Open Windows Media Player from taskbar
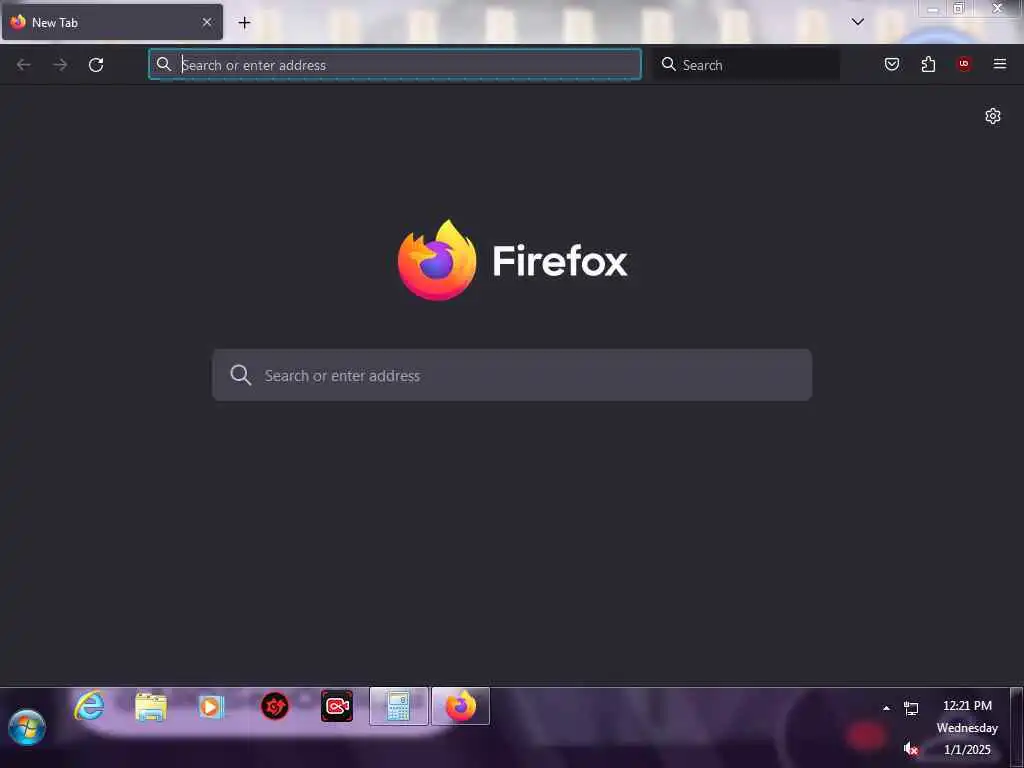Viewport: 1024px width, 768px height. click(x=210, y=707)
